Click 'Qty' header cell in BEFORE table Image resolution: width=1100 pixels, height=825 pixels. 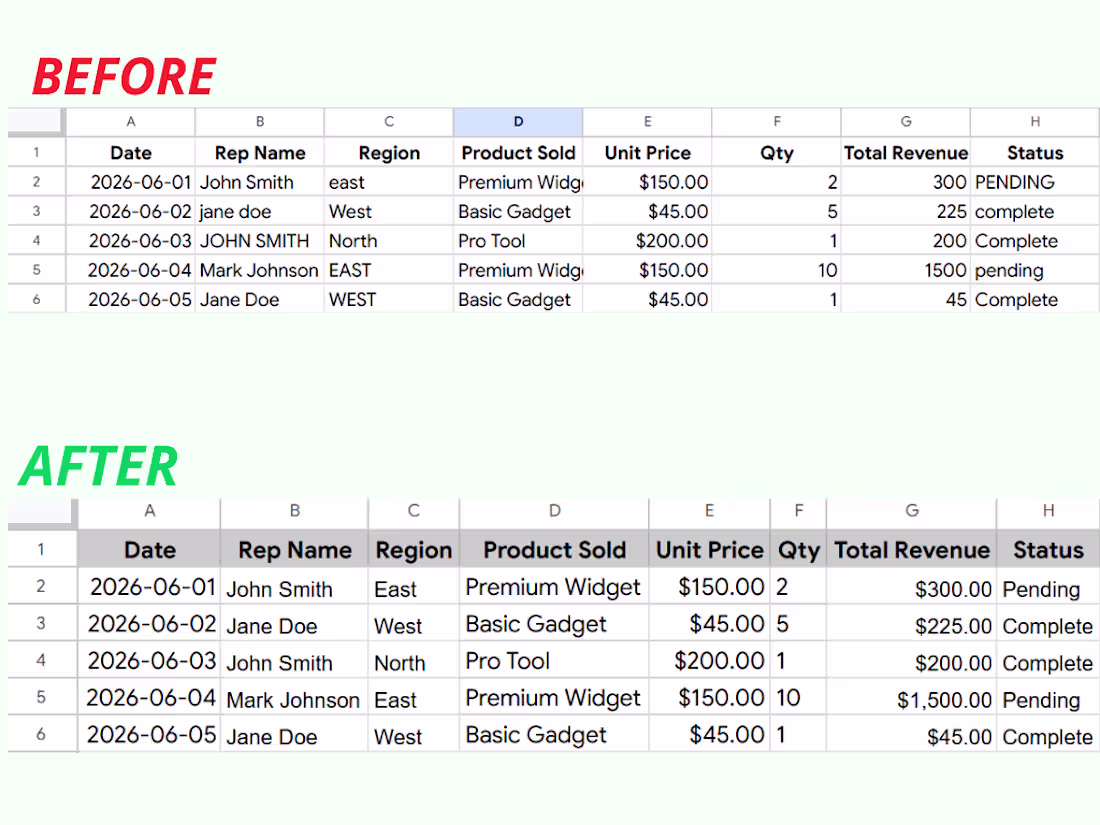click(777, 153)
